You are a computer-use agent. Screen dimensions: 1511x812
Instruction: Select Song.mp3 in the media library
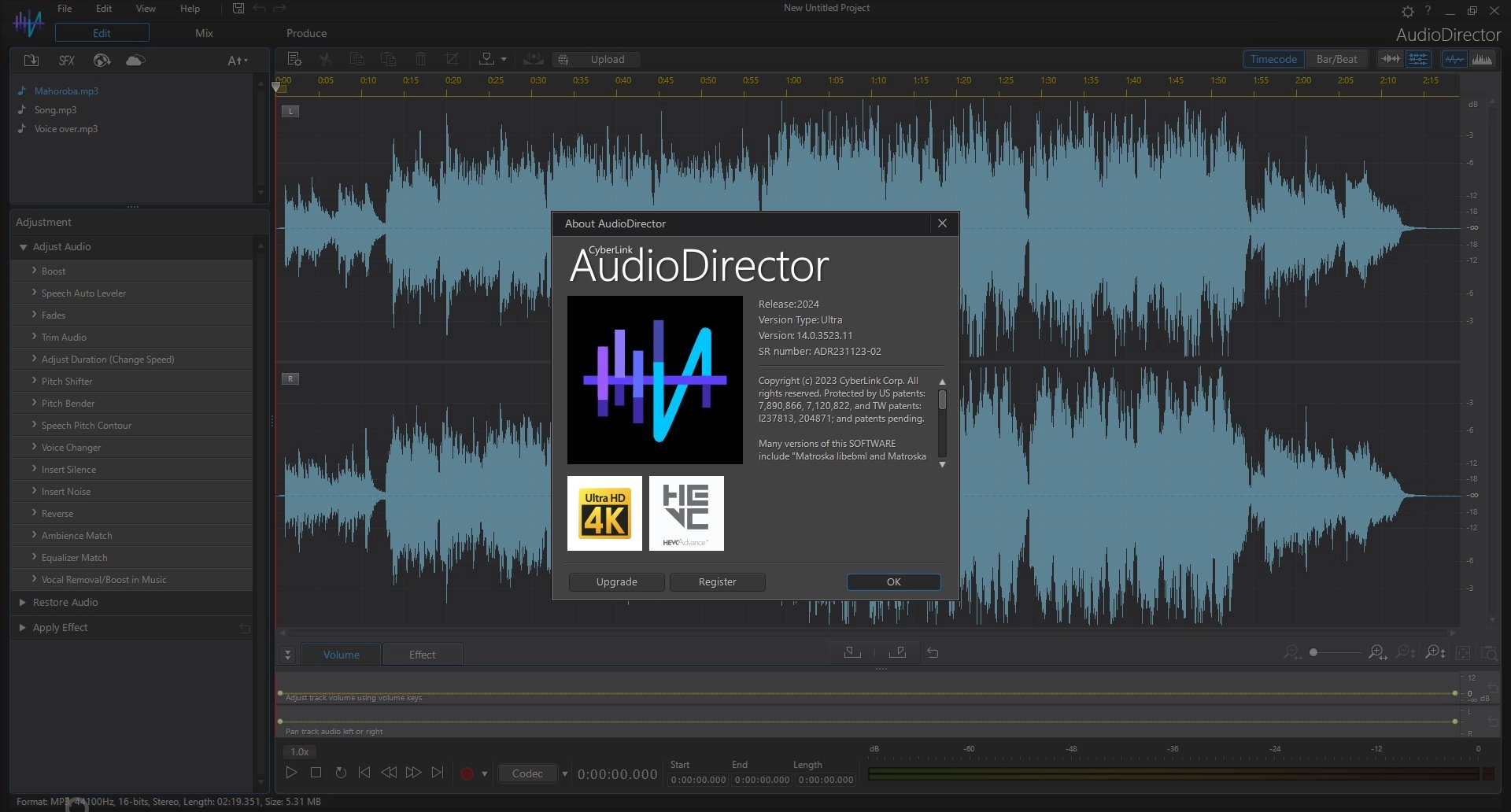click(x=55, y=110)
